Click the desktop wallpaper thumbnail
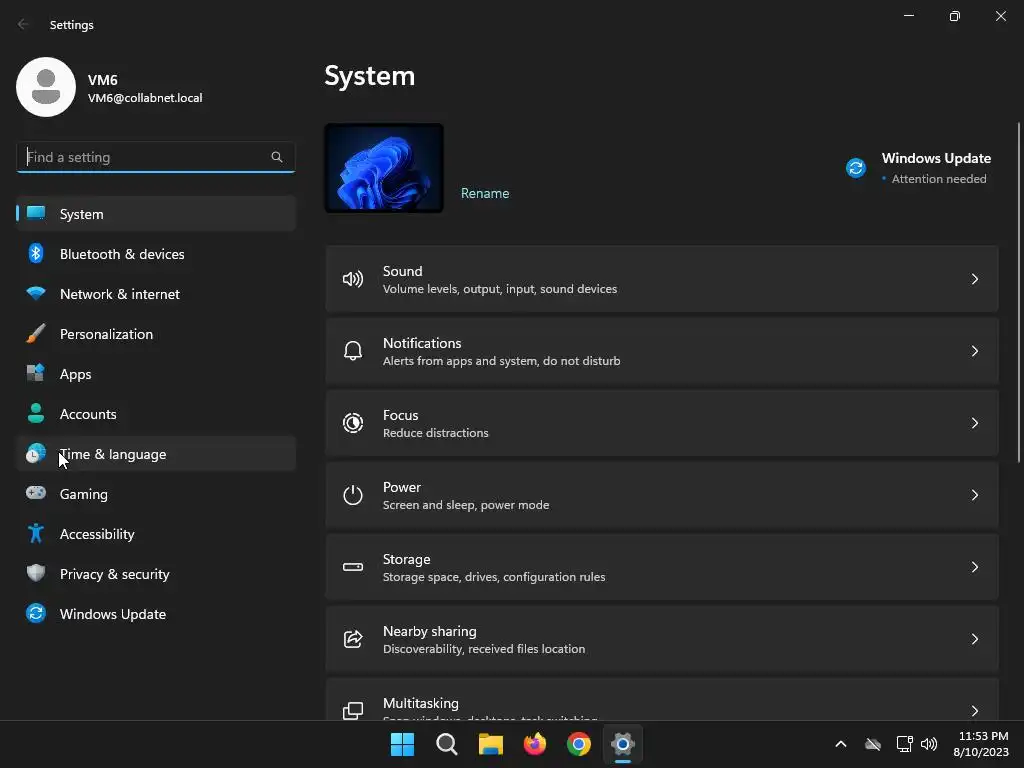 384,168
